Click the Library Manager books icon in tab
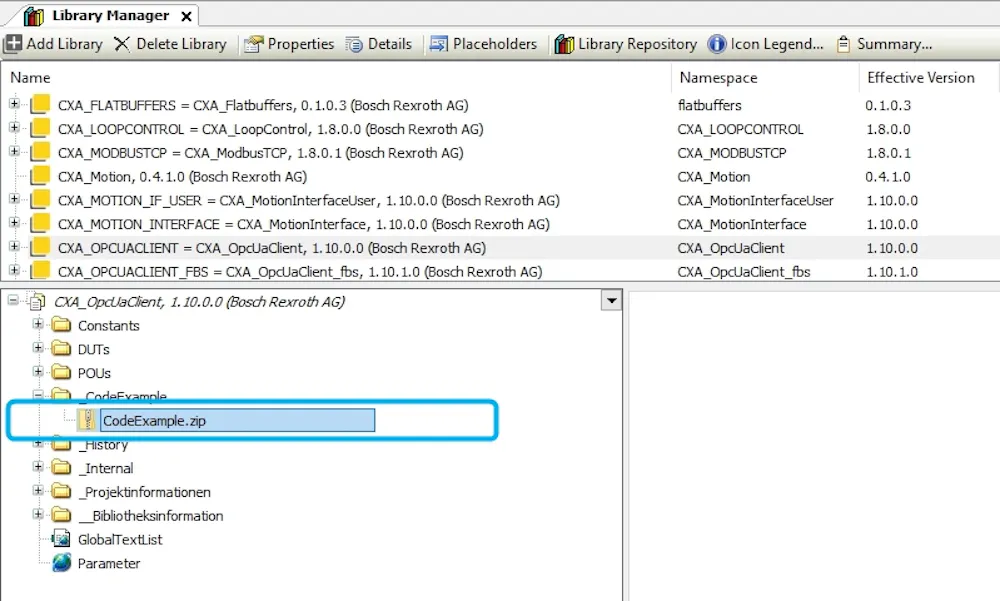1000x601 pixels. point(34,16)
